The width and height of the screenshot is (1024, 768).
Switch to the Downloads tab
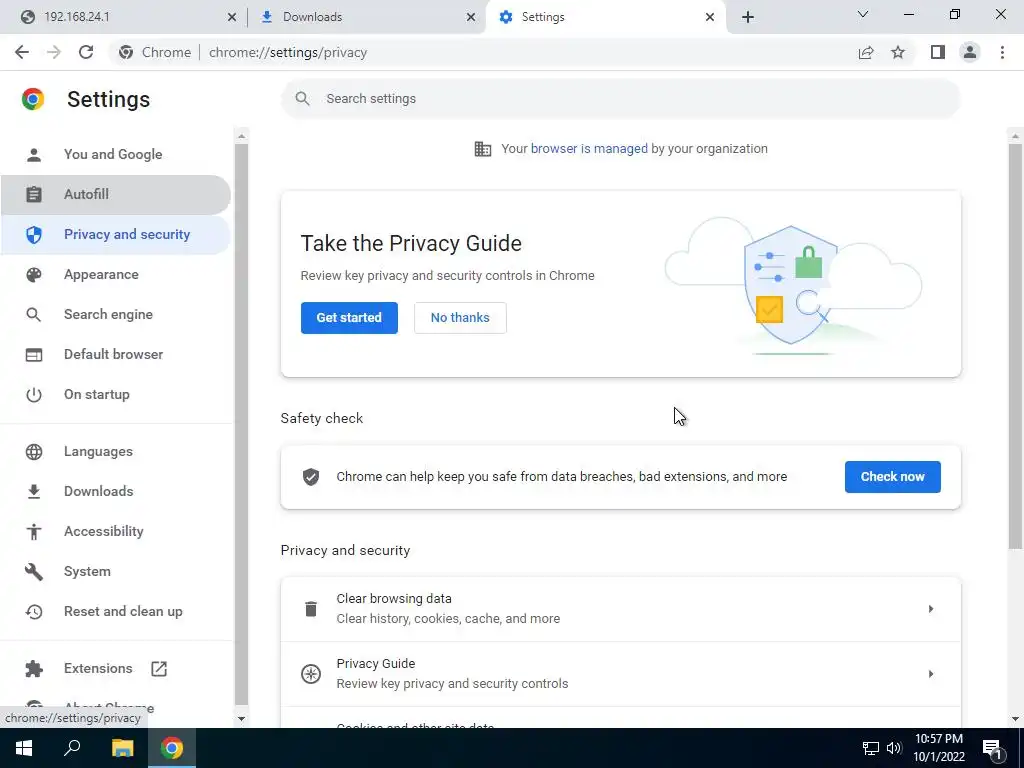(x=366, y=17)
